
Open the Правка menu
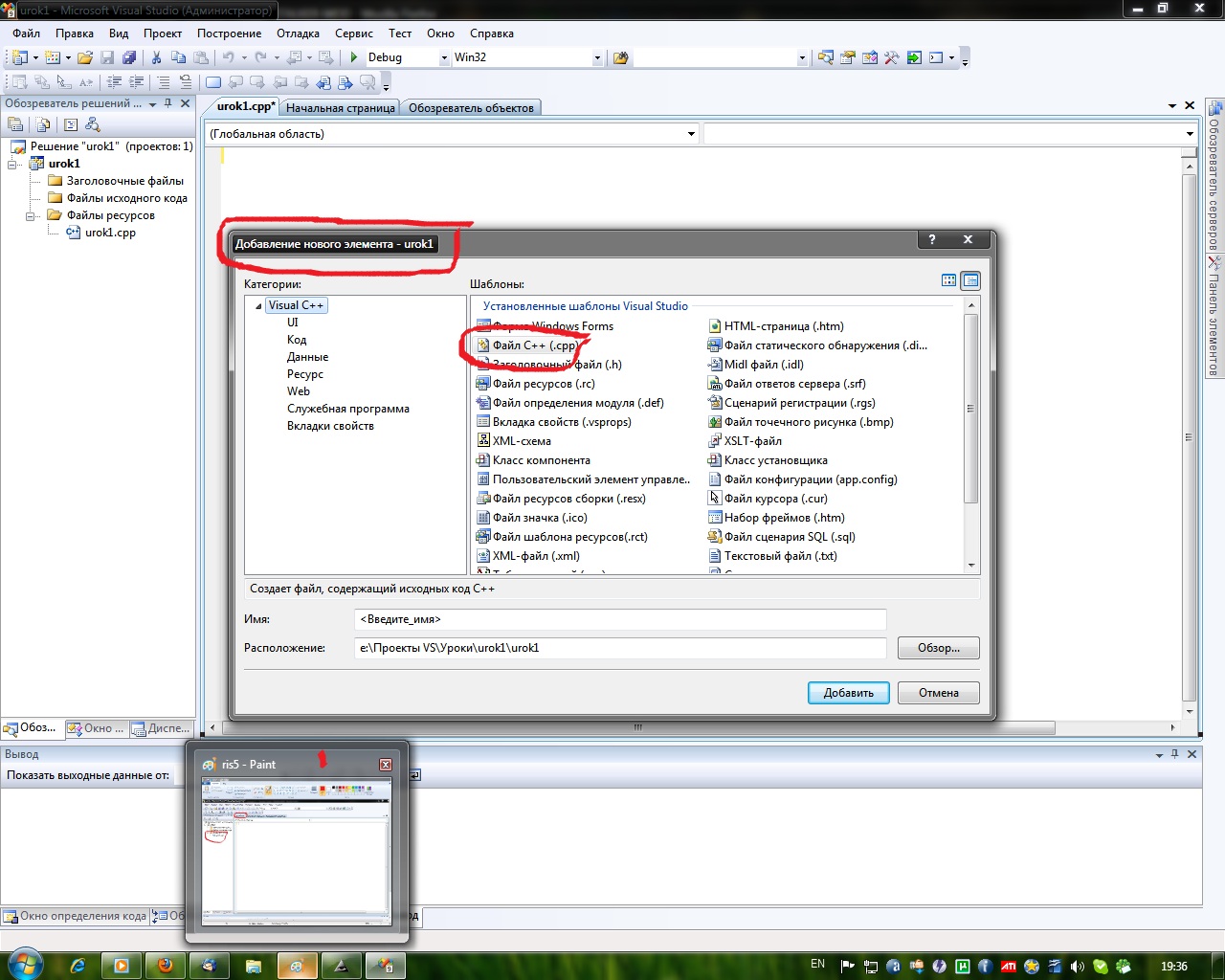pos(75,33)
